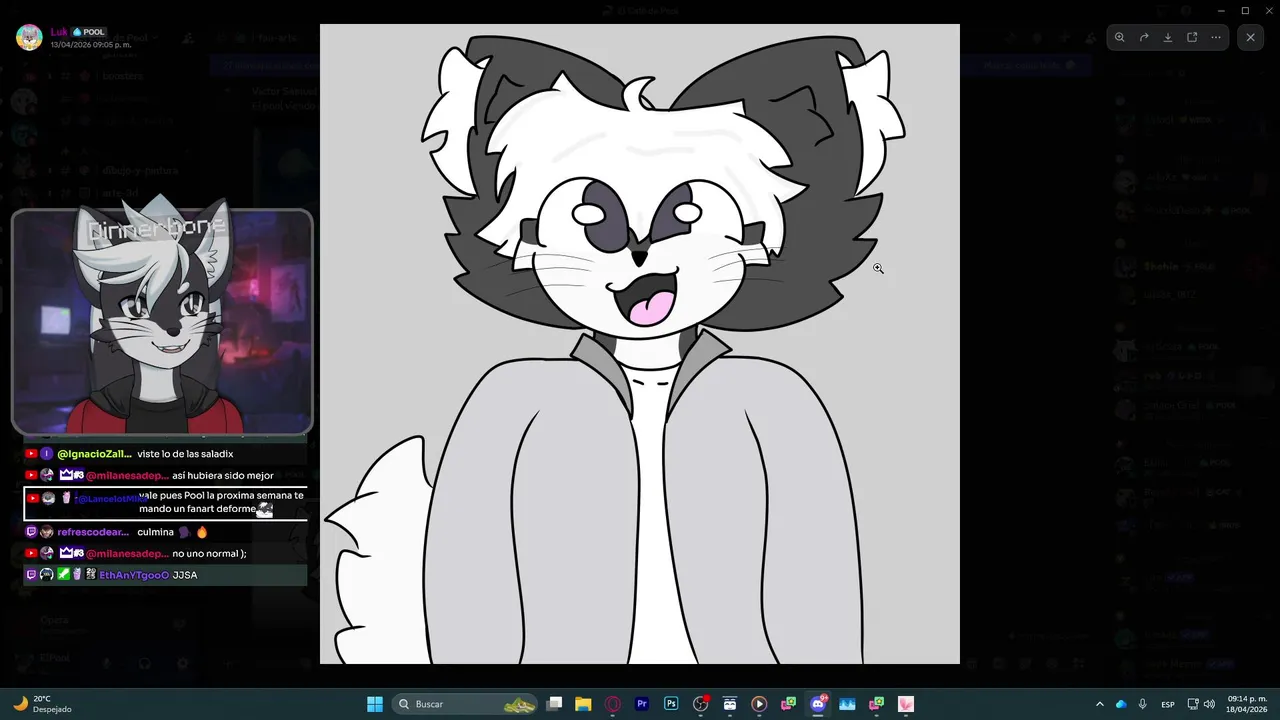
Task: Open File Explorer from the taskbar
Action: (583, 704)
